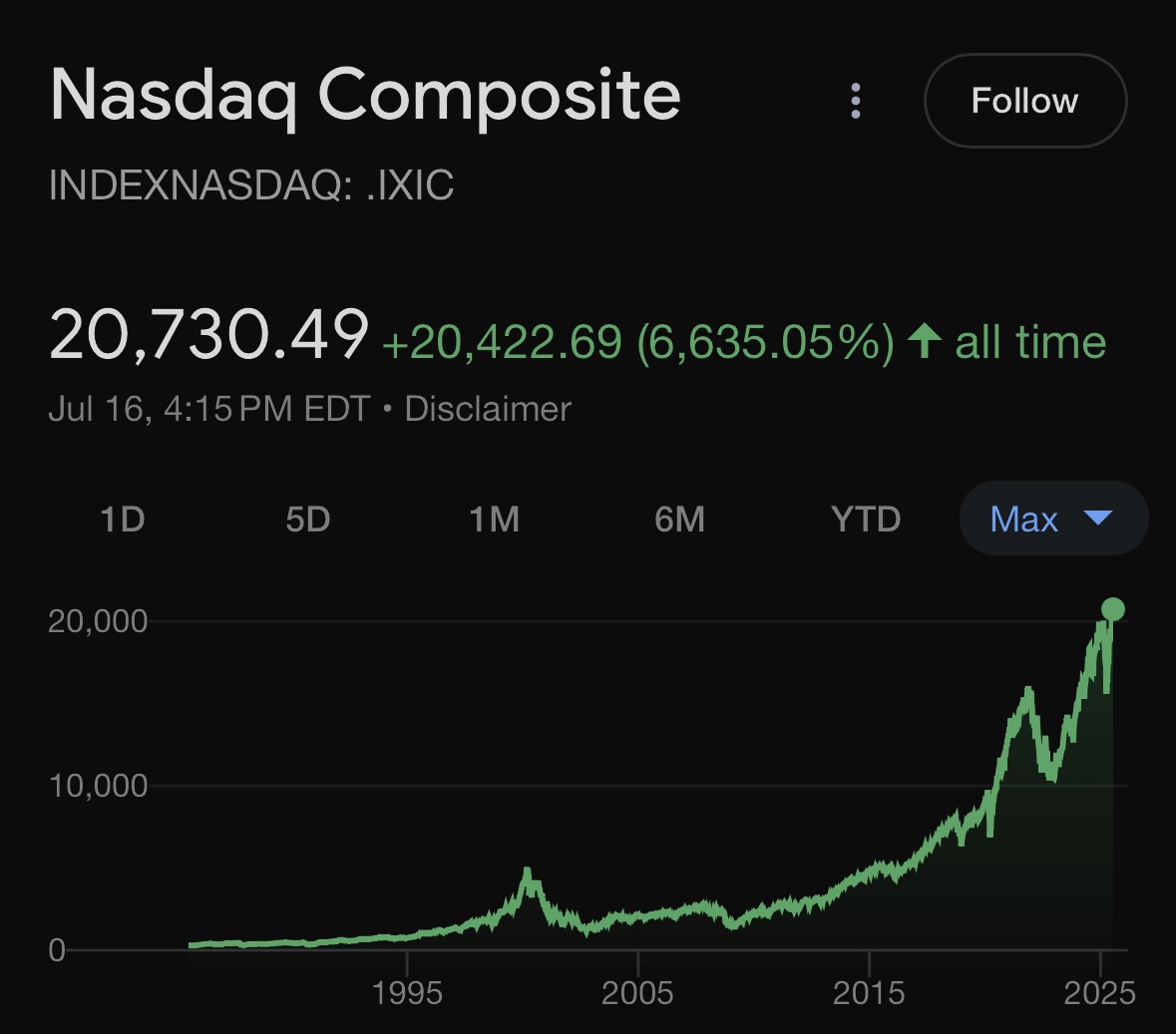Select the 1D time range
1176x1034 pixels.
(x=123, y=518)
